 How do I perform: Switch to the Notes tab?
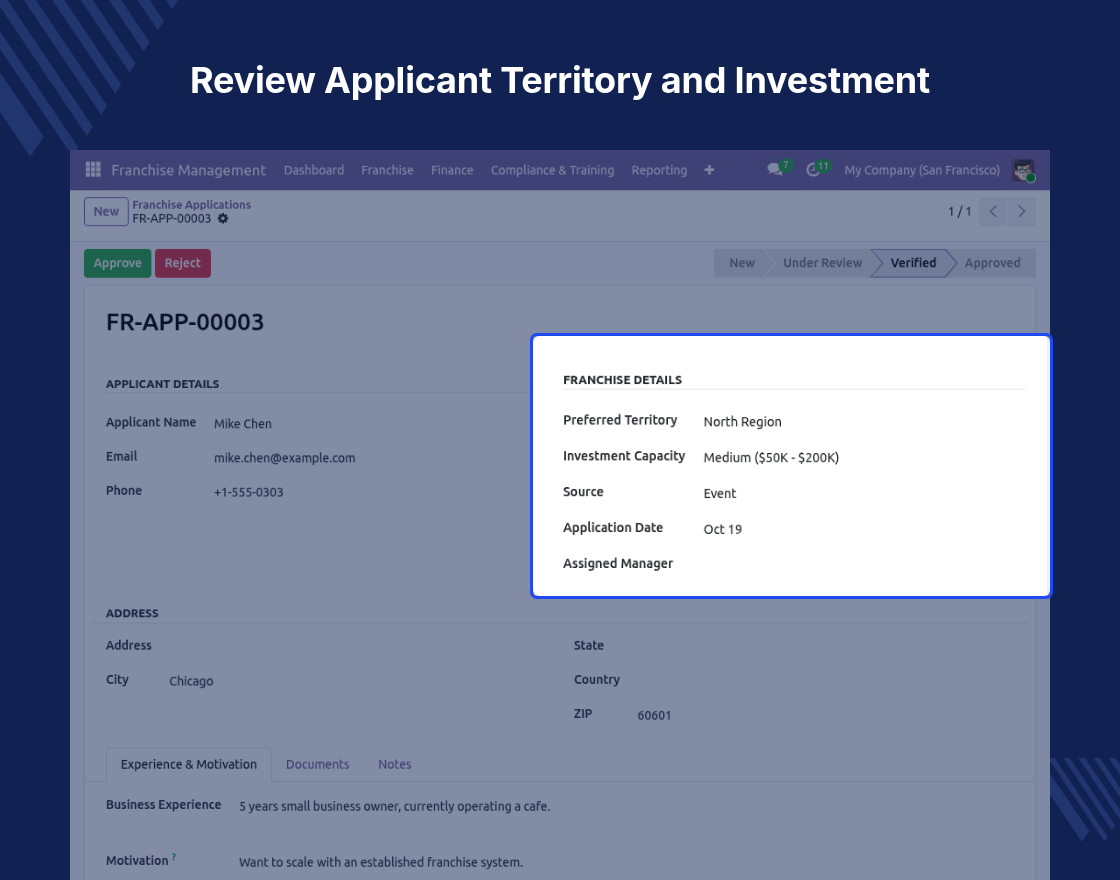[x=394, y=764]
